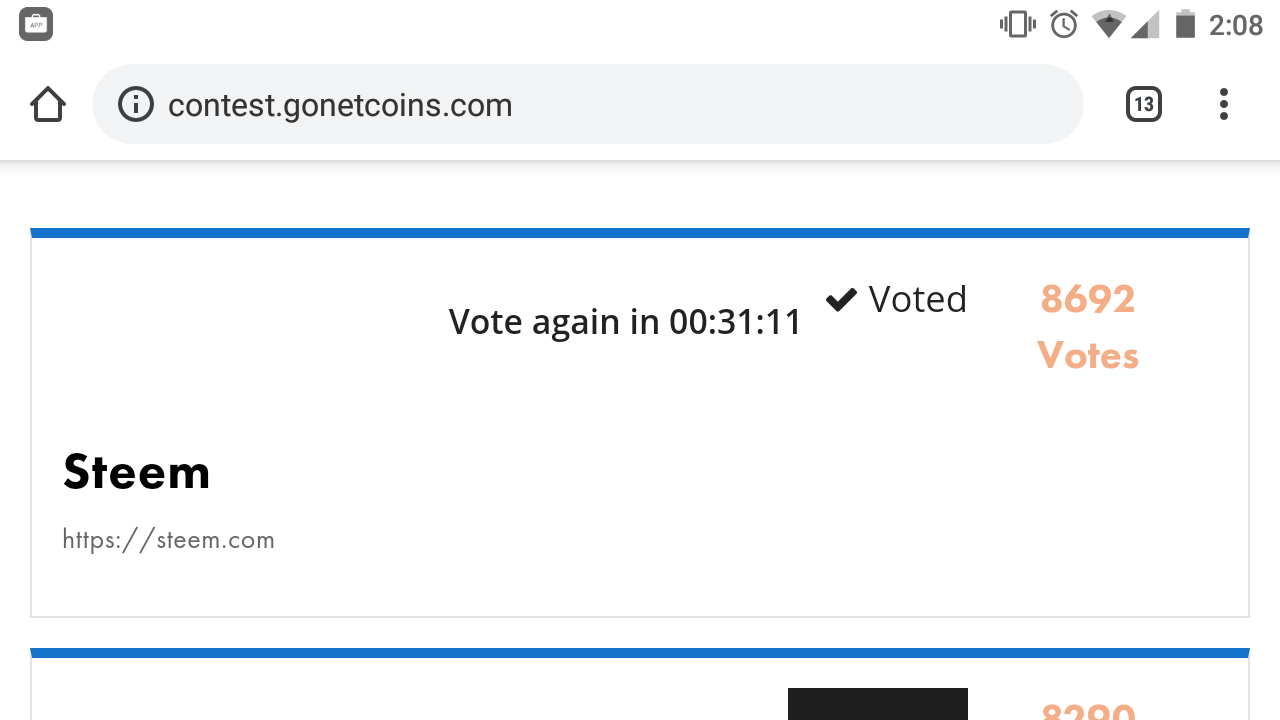
Task: Click the Vote again countdown timer text
Action: click(x=625, y=322)
